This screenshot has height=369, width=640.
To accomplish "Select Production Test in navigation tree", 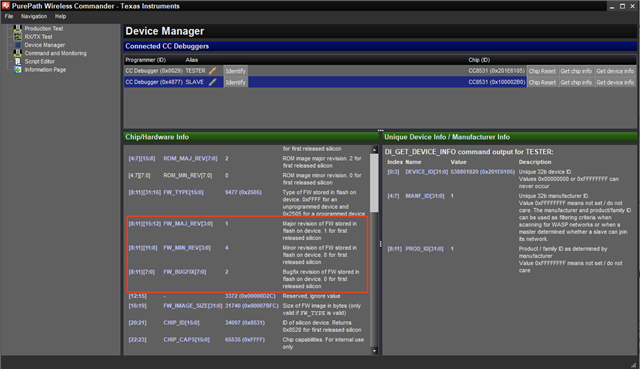I will [x=44, y=29].
